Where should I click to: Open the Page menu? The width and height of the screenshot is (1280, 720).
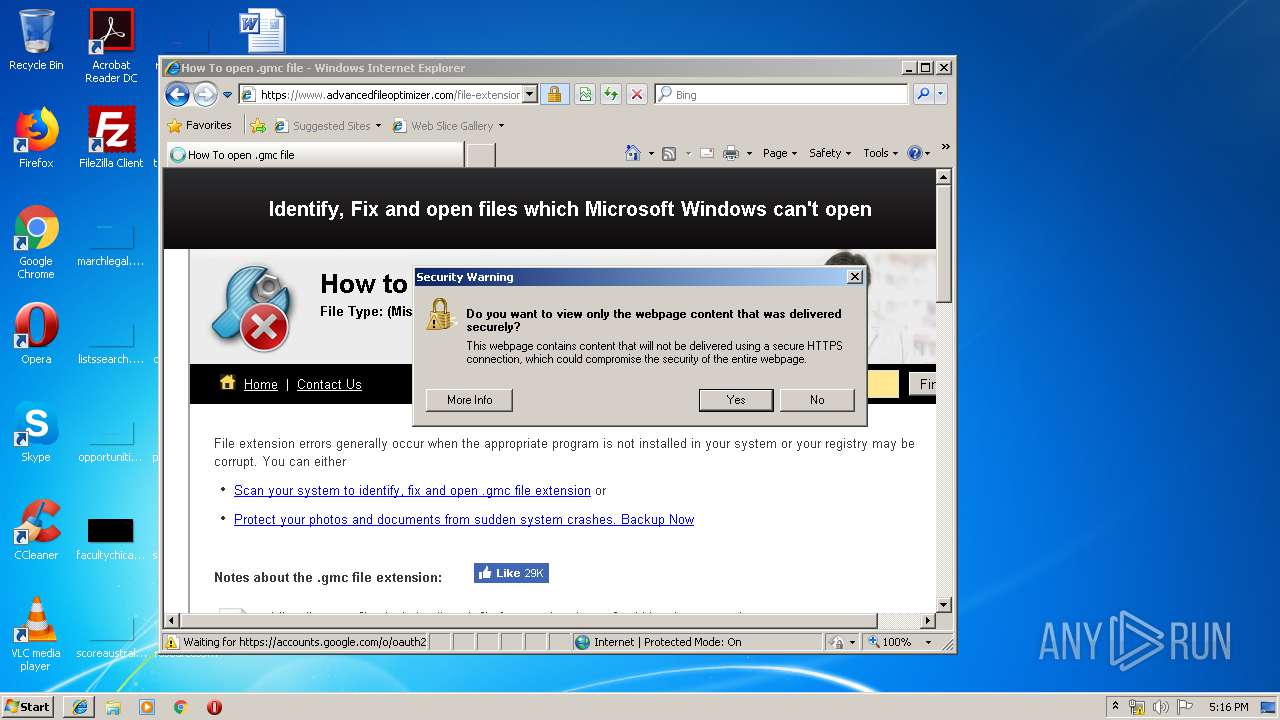[780, 153]
